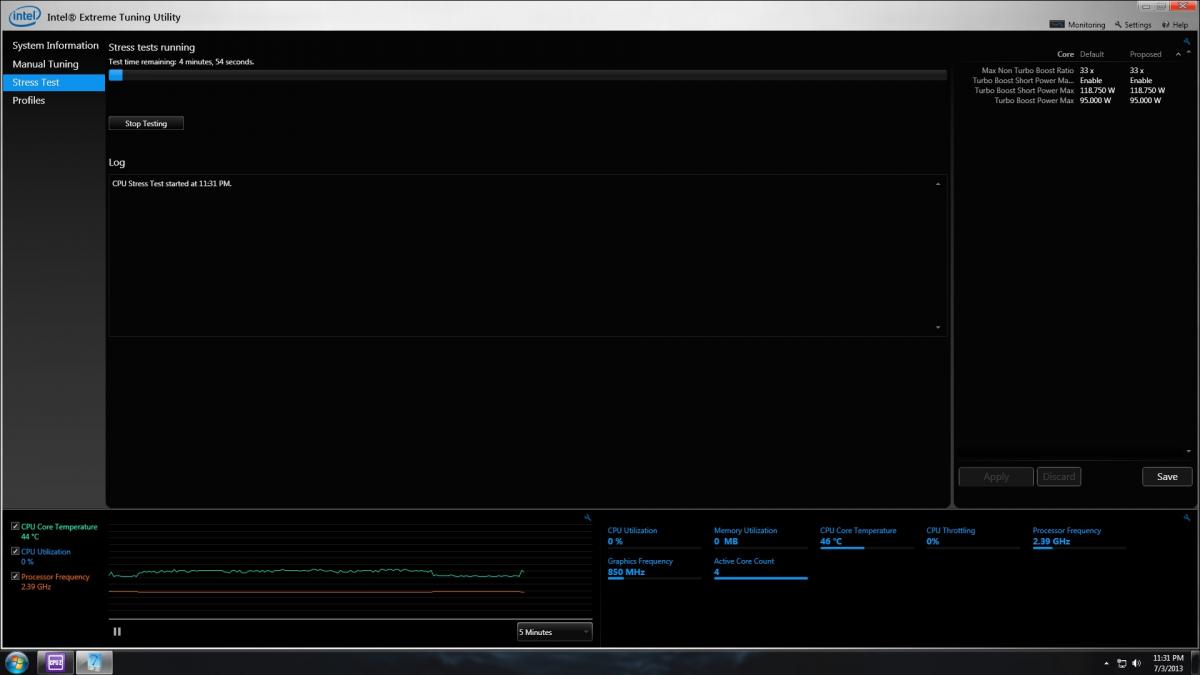Uncheck Processor Frequency in graph legend
This screenshot has height=675, width=1200.
(15, 576)
